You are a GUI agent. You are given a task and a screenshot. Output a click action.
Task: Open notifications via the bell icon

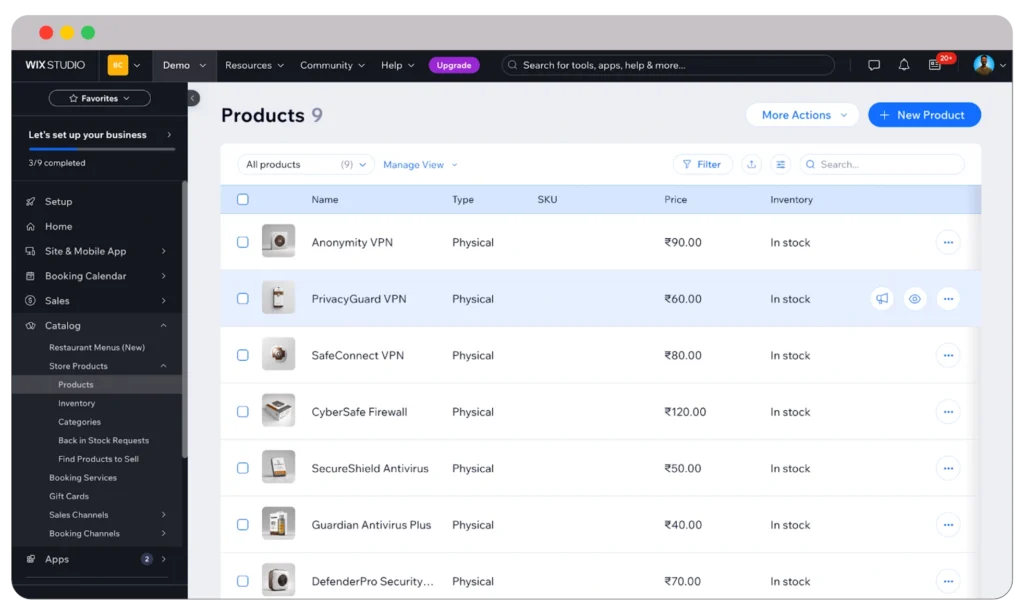click(903, 64)
